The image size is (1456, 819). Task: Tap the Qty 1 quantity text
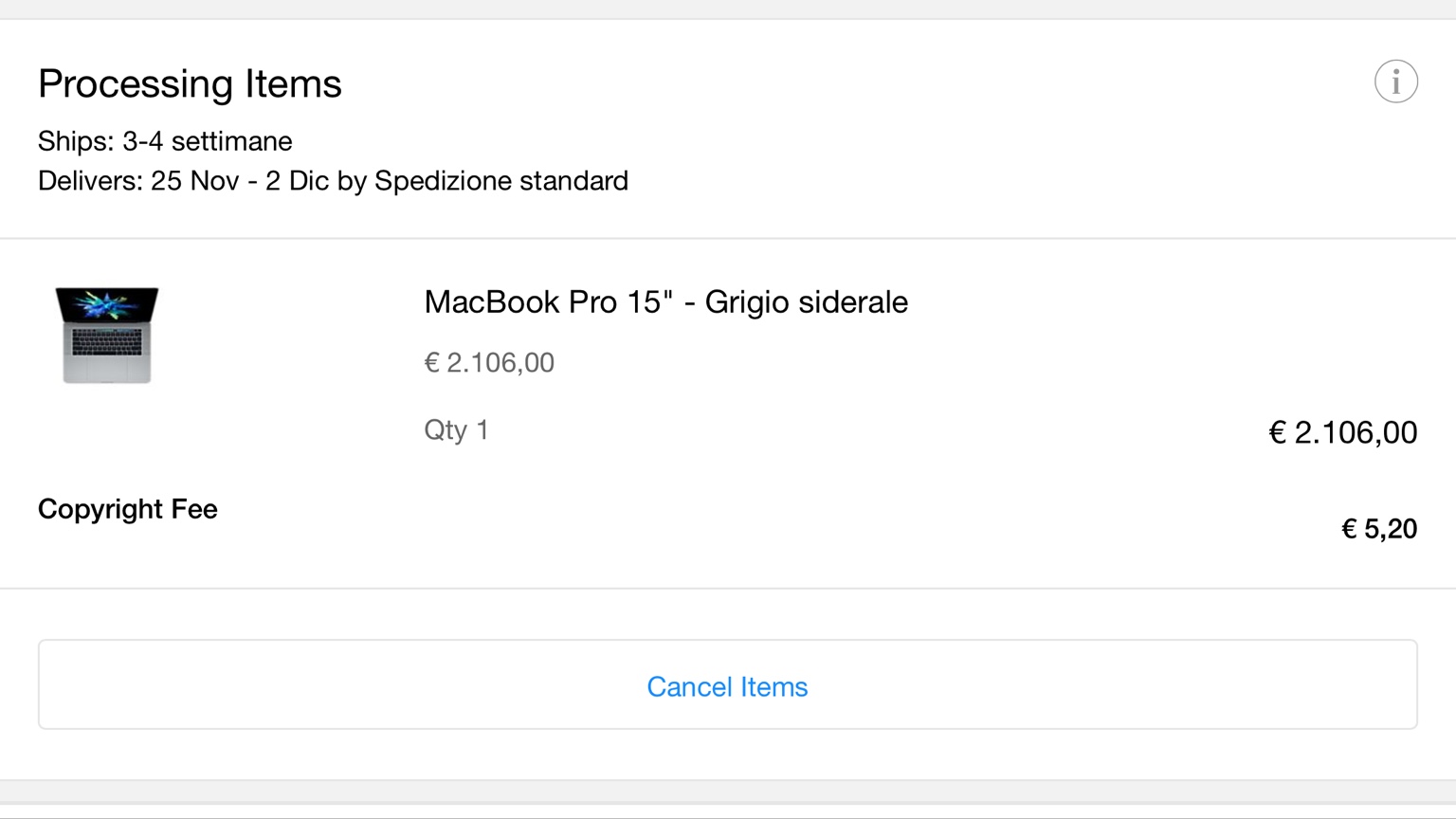(456, 430)
